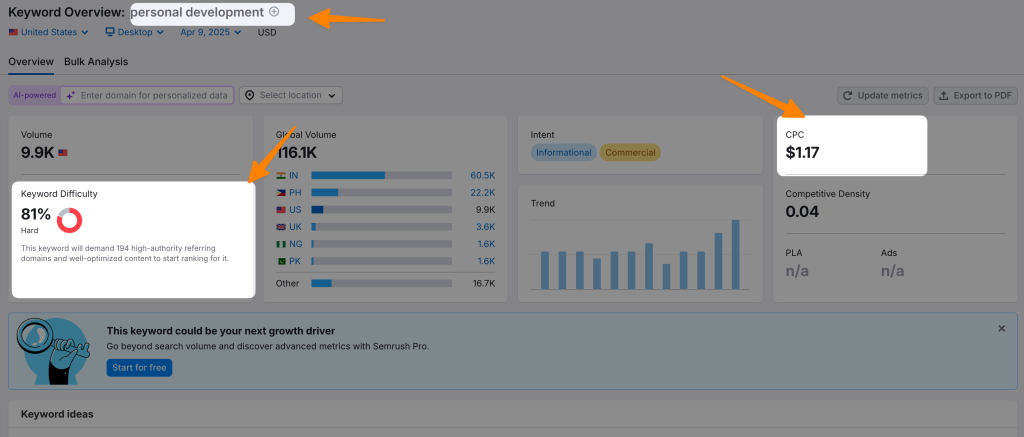Click the tallest bar in Trend chart
Image resolution: width=1024 pixels, height=437 pixels.
[x=735, y=255]
